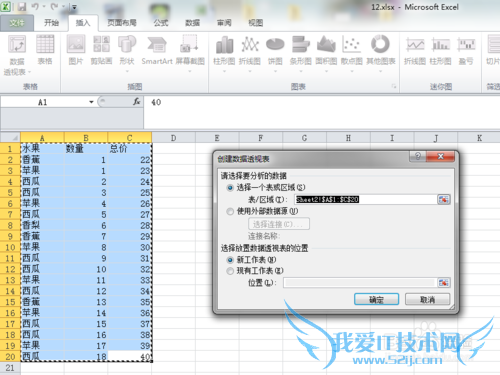Insert a Bar chart
500x375 pixels.
tap(301, 45)
